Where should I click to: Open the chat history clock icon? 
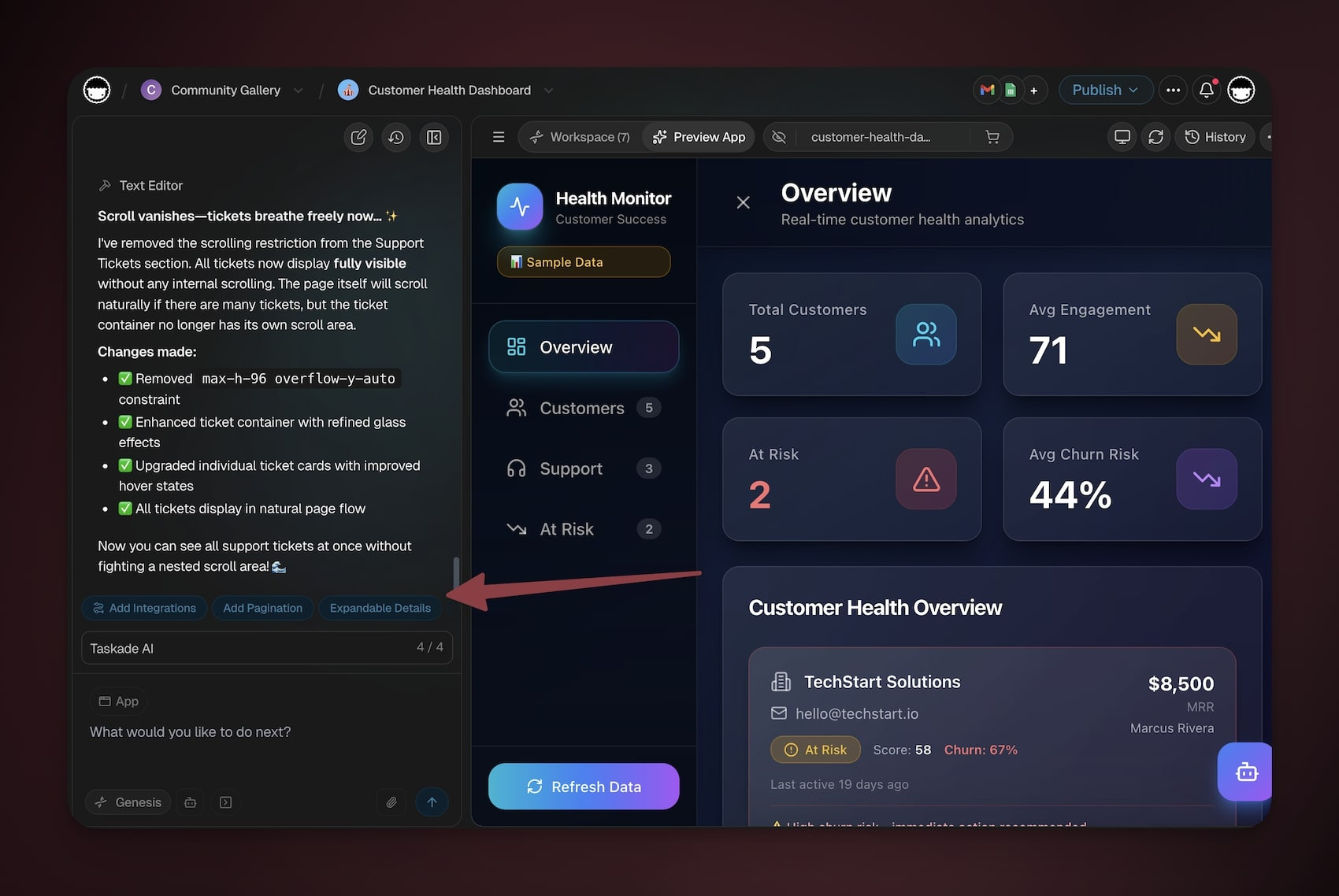pos(396,137)
